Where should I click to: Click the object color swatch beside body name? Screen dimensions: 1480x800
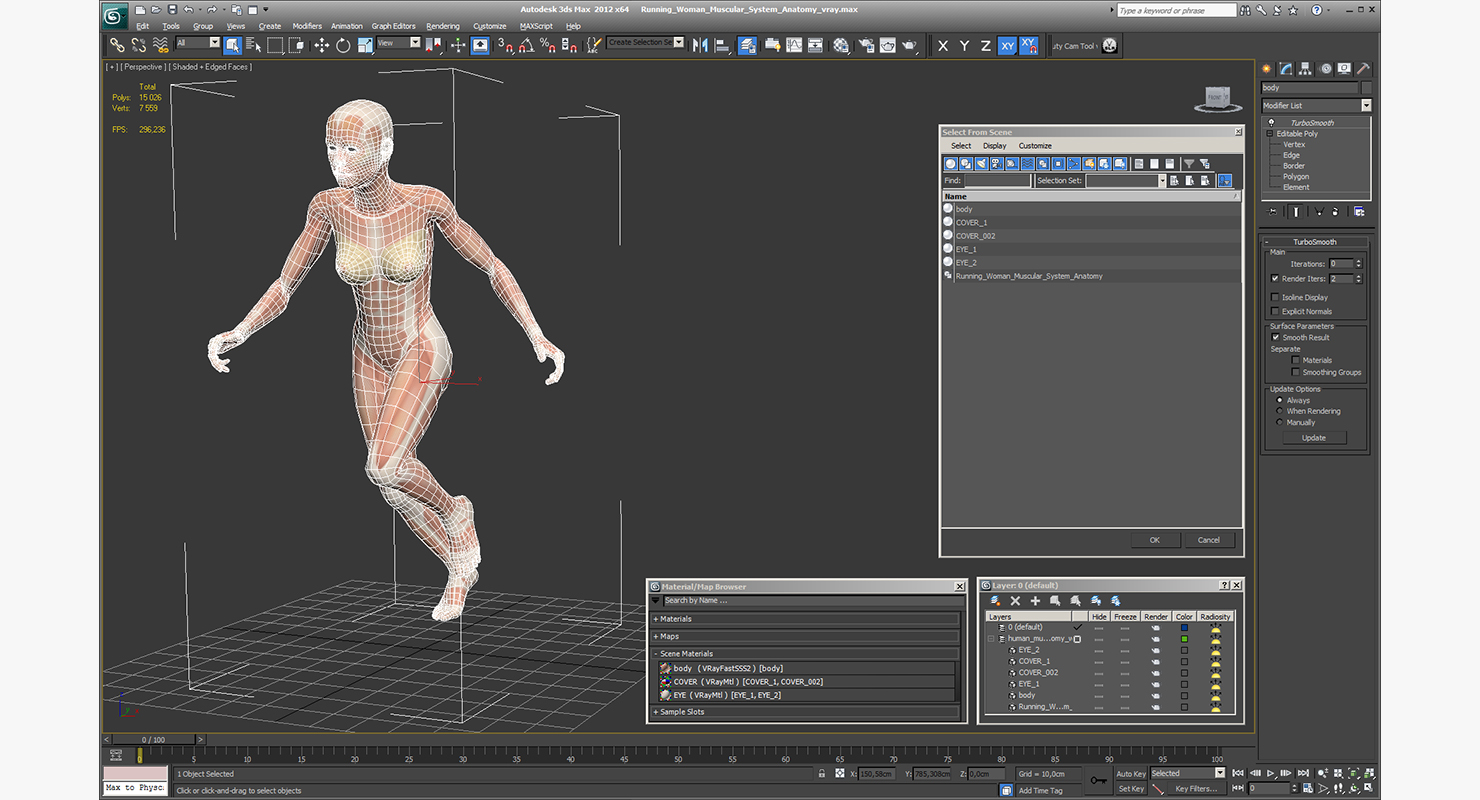pos(1366,88)
